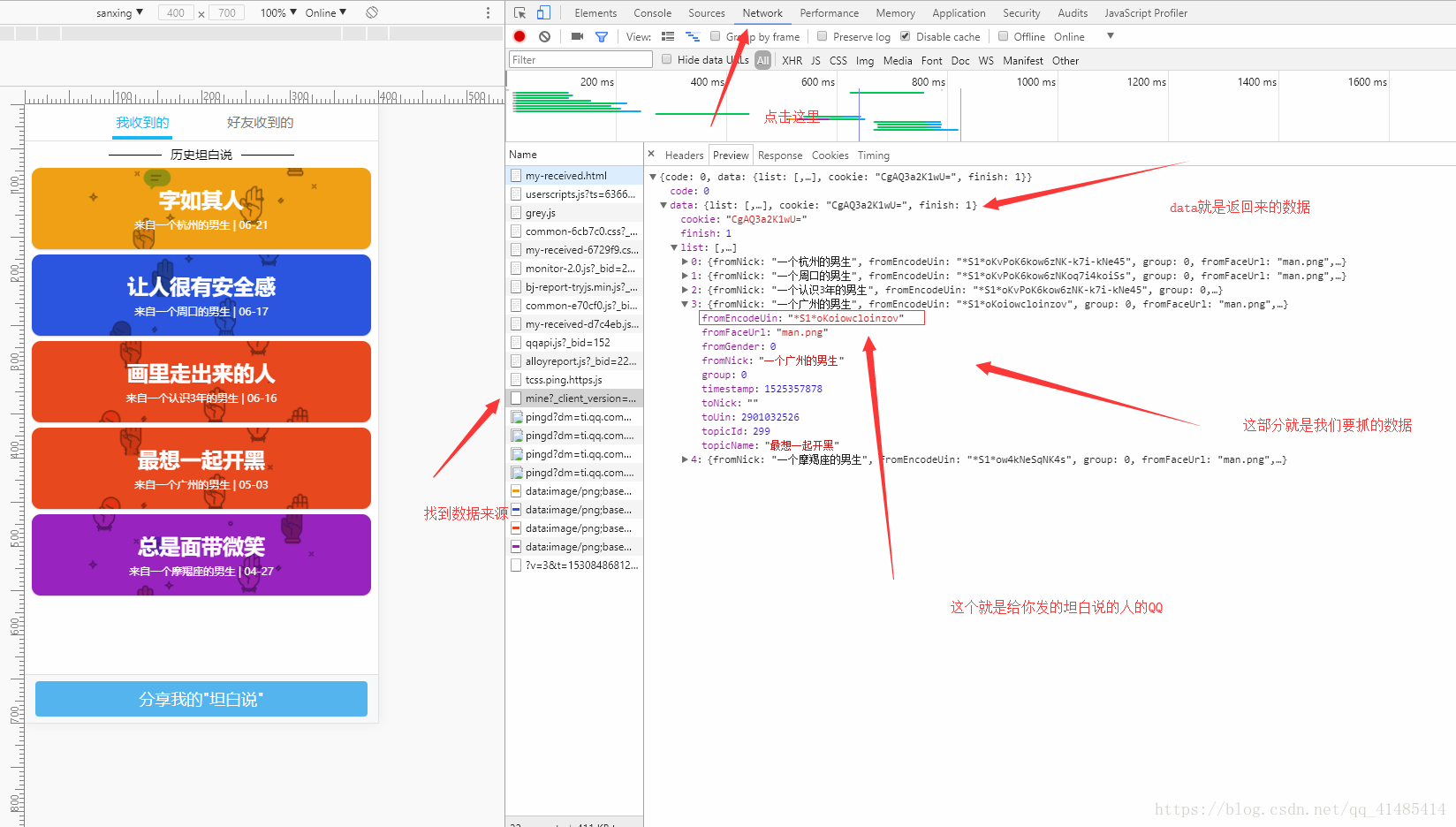Select the userscripts.js request row

coord(574,194)
